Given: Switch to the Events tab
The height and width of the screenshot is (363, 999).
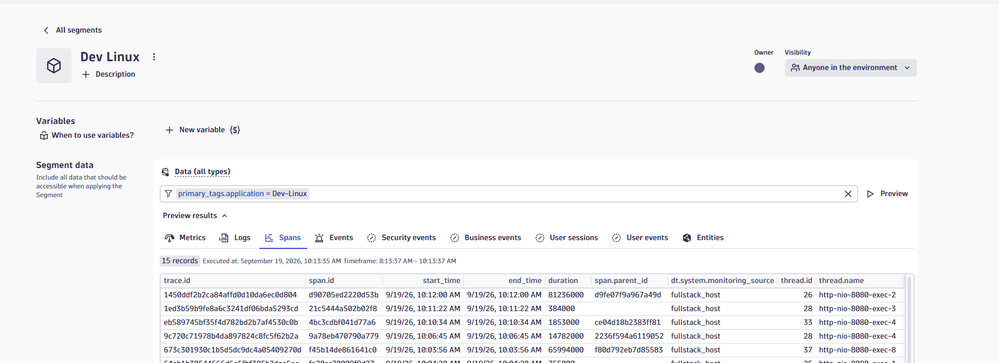Looking at the screenshot, I should click(x=334, y=238).
